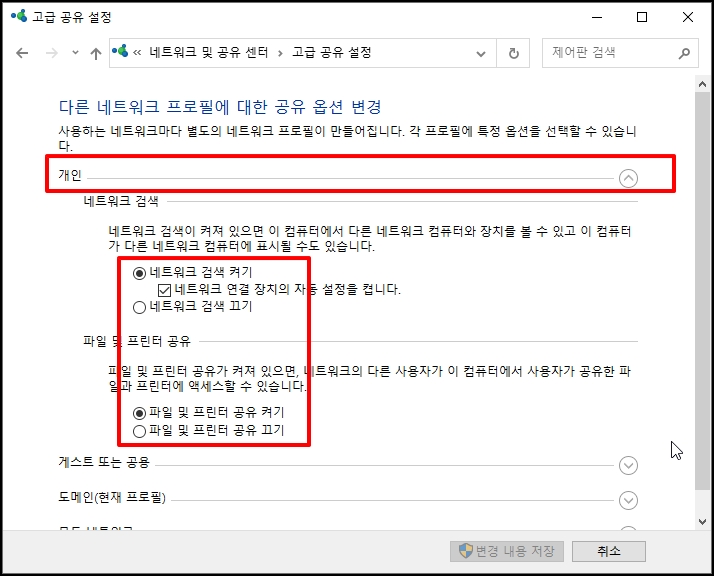This screenshot has width=714, height=576.
Task: Expand the 게스트 또는 공용 section
Action: tap(628, 465)
